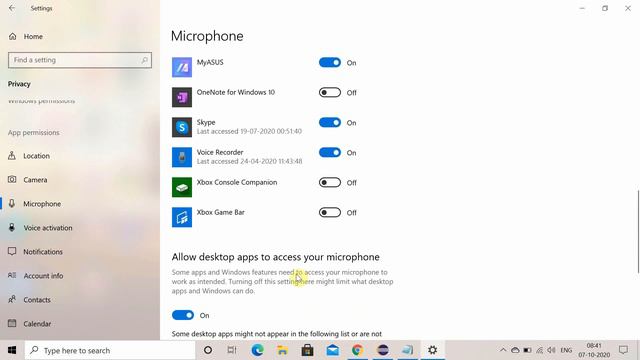Click the Voice Recorder app icon

point(182,157)
